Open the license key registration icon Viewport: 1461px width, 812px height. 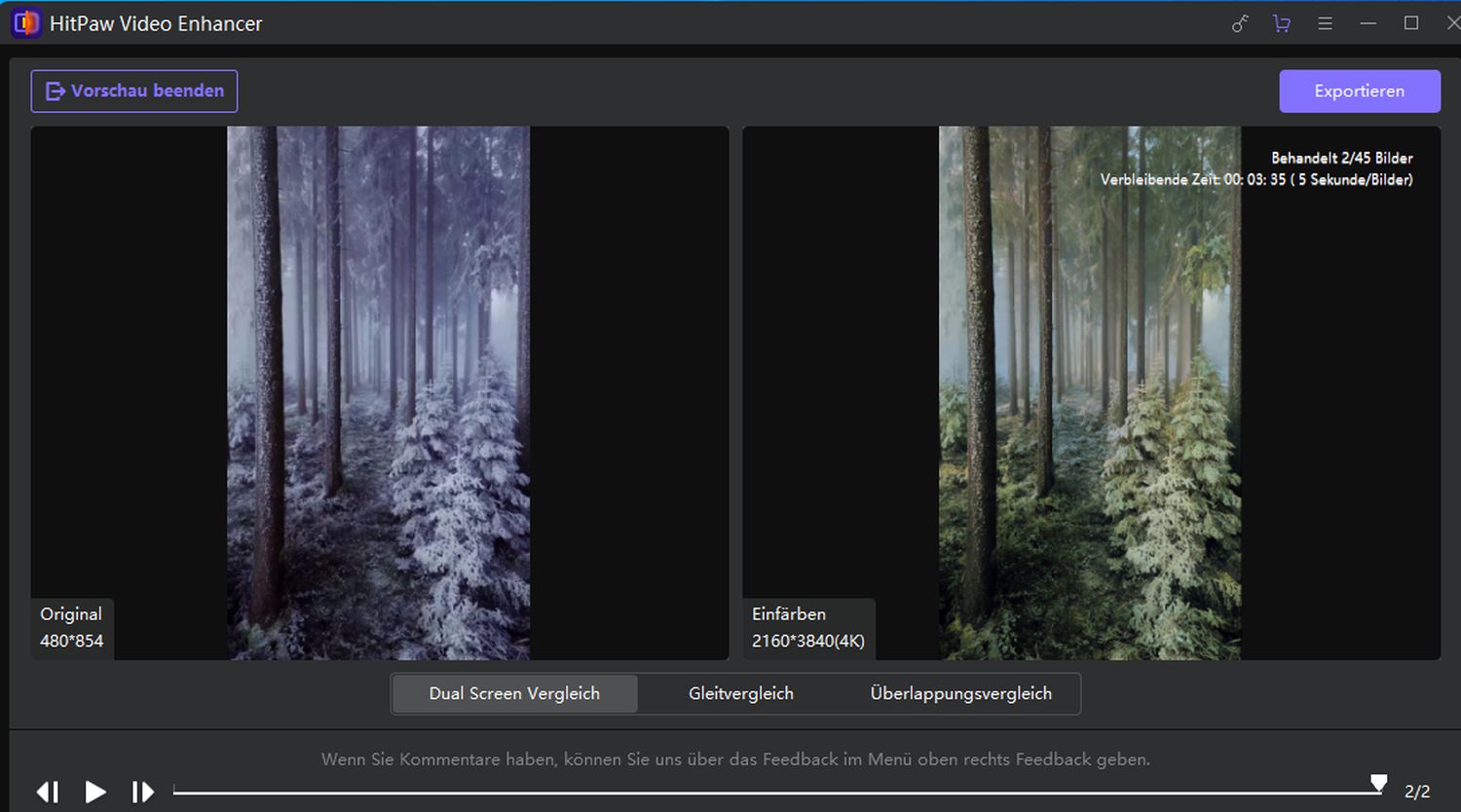pos(1239,23)
